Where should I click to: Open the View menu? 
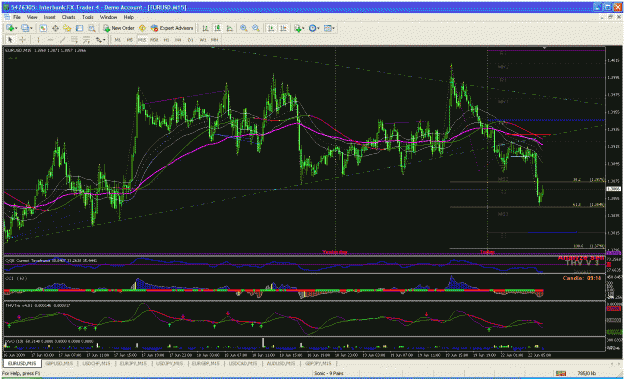click(x=32, y=18)
